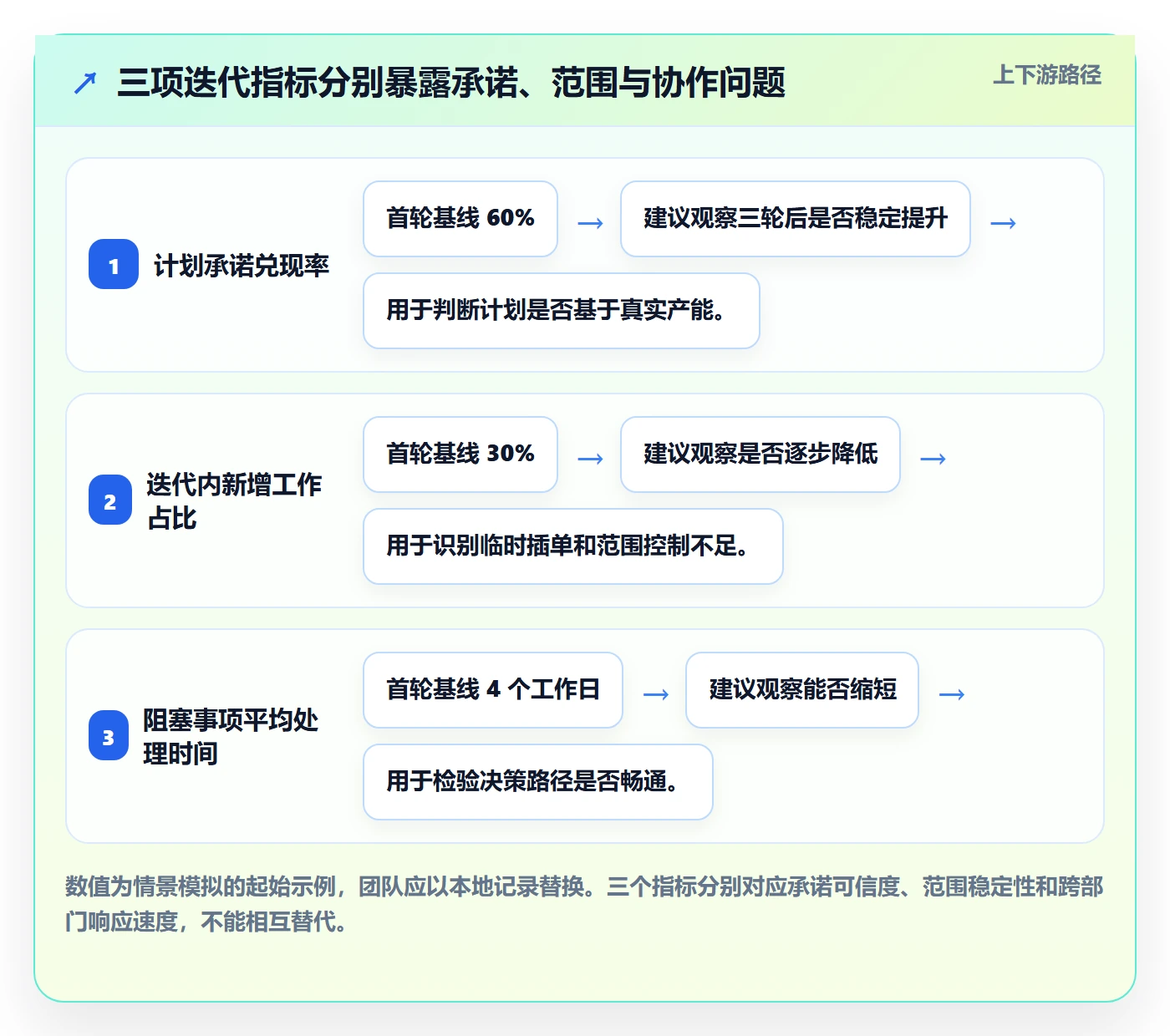Select the 建议观察三轮后是否稳定提升 box
The width and height of the screenshot is (1170, 1036).
pos(796,219)
